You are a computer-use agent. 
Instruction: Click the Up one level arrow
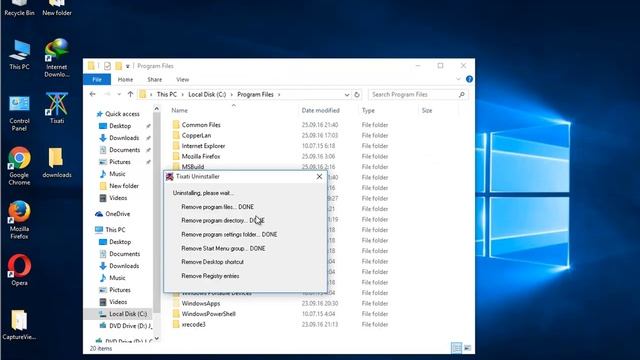click(130, 94)
